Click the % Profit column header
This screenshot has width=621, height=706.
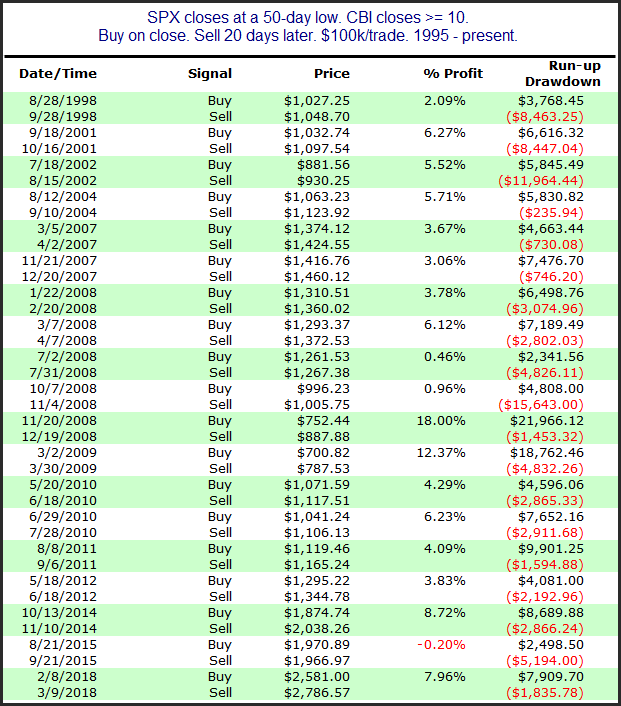coord(453,73)
